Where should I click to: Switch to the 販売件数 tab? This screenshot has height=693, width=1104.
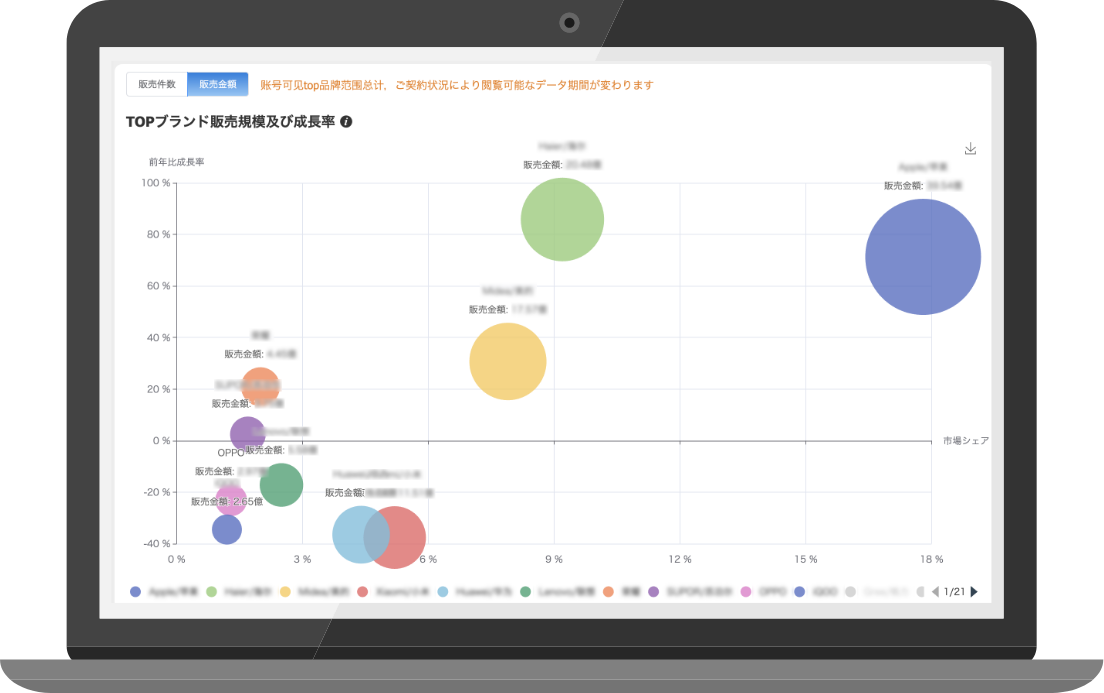[156, 85]
